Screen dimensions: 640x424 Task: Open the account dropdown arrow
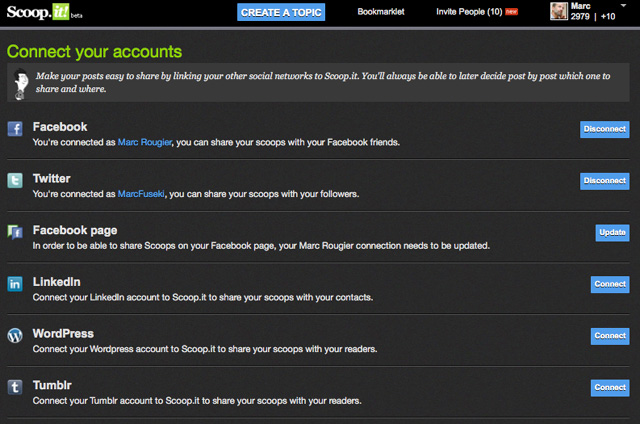click(x=623, y=6)
